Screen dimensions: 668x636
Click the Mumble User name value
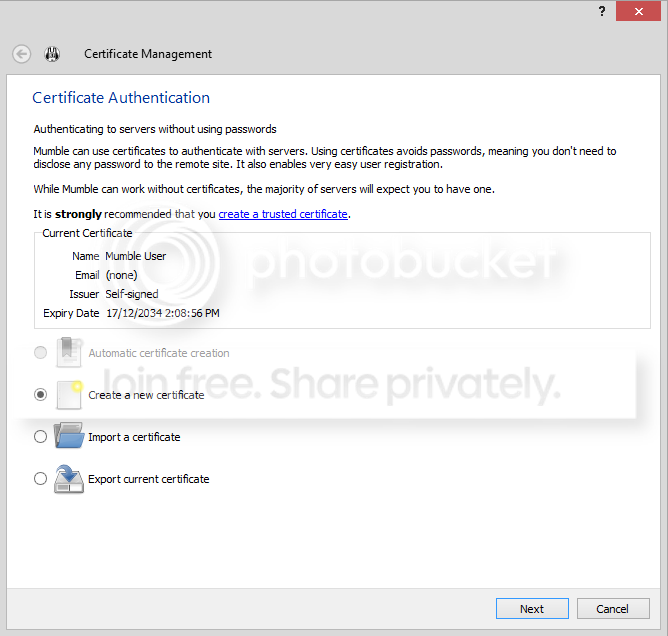click(x=135, y=256)
